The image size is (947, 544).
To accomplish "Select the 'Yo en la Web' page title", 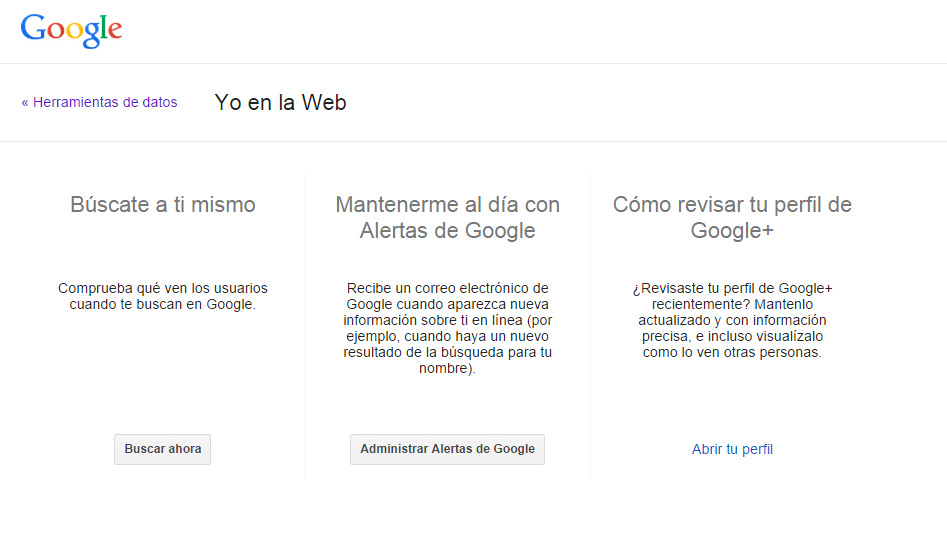I will click(280, 102).
